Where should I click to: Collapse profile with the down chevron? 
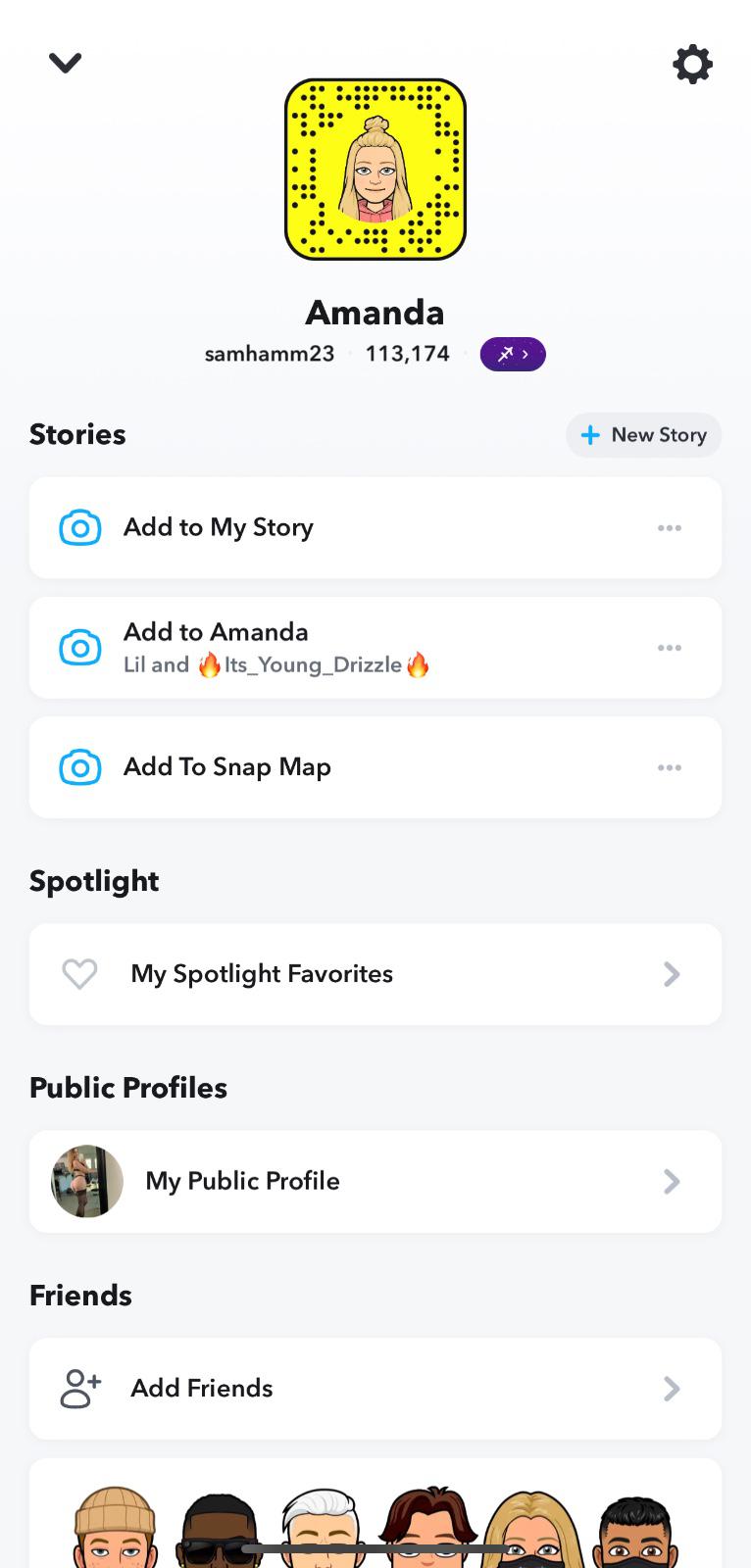tap(65, 63)
